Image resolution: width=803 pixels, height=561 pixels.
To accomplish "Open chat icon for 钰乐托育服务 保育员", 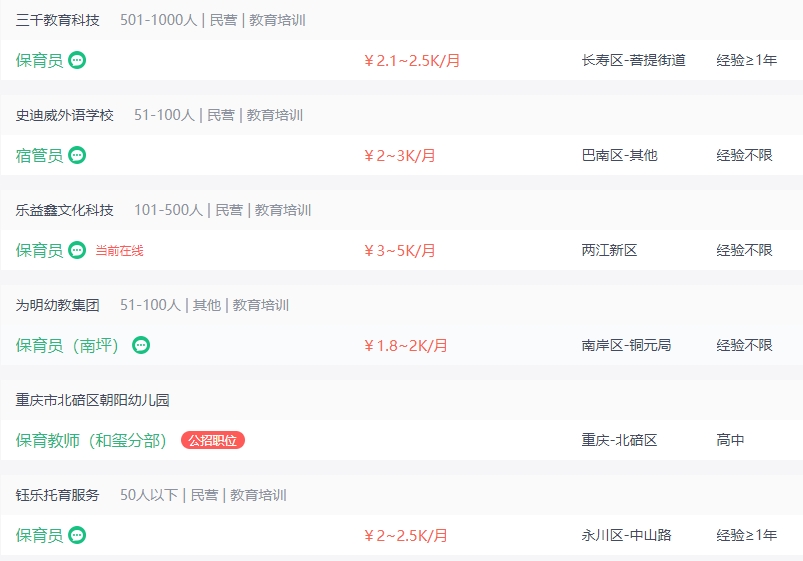I will point(77,535).
